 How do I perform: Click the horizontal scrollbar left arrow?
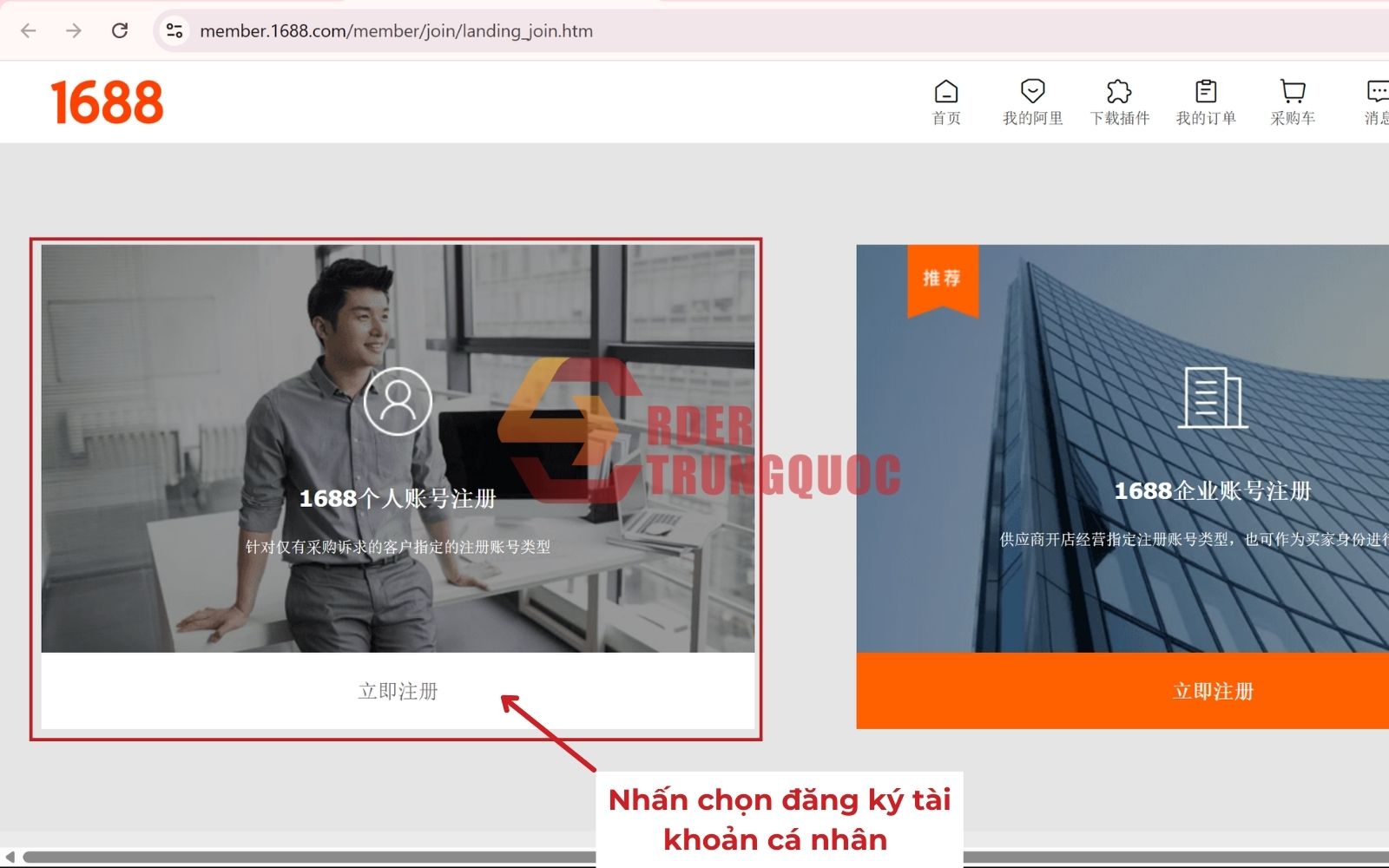[x=10, y=858]
